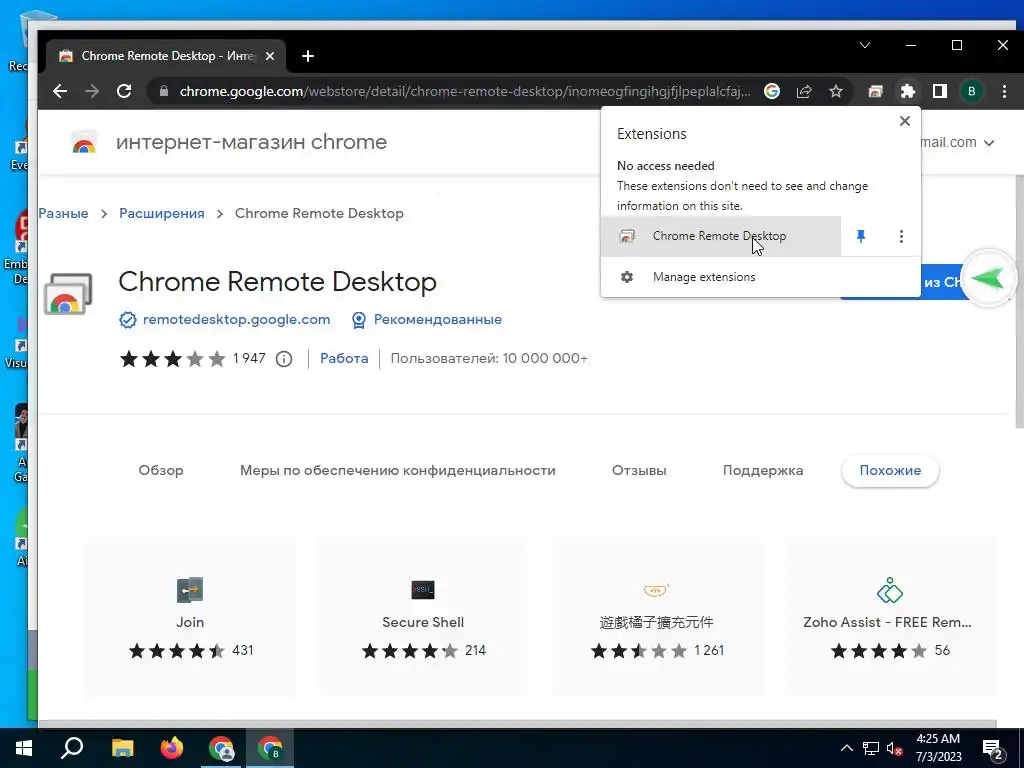Open Windows taskbar search
1024x768 pixels.
point(72,748)
